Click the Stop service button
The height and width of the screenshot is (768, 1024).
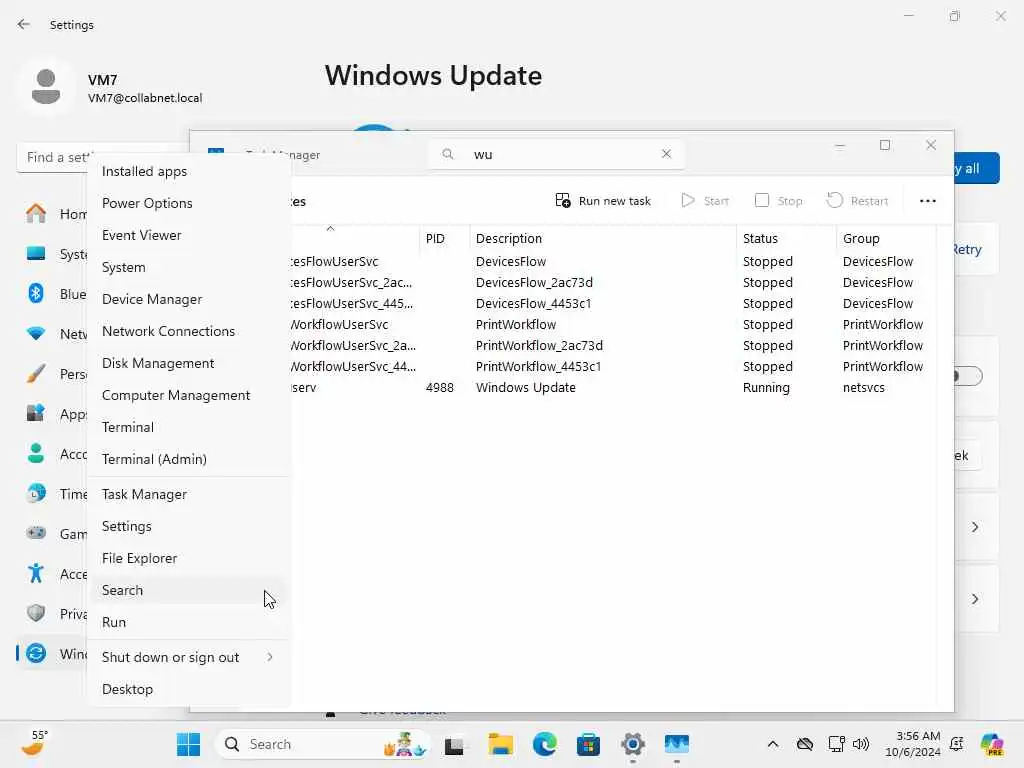coord(778,201)
